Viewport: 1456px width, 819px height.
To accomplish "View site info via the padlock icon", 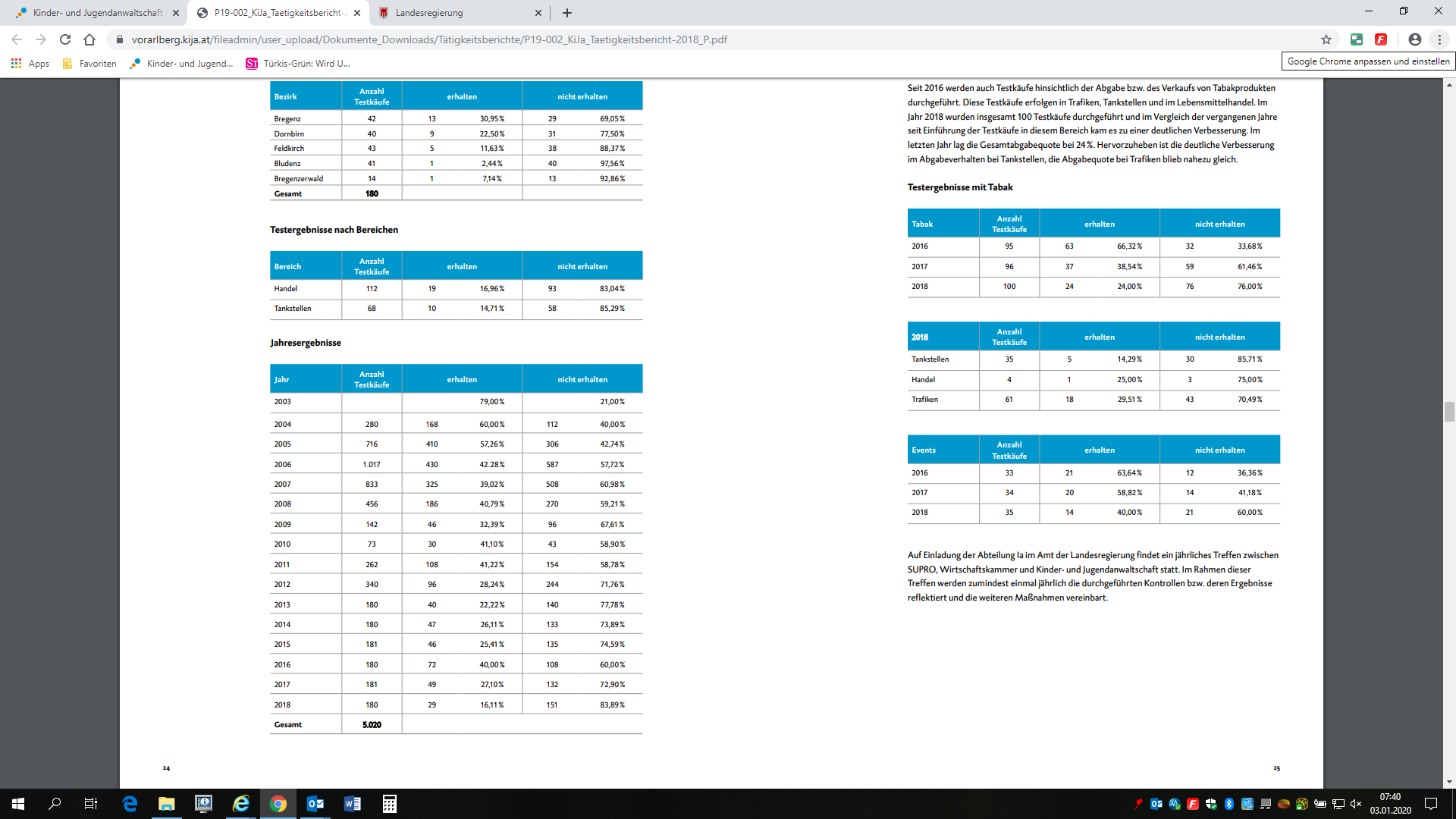I will pos(119,39).
